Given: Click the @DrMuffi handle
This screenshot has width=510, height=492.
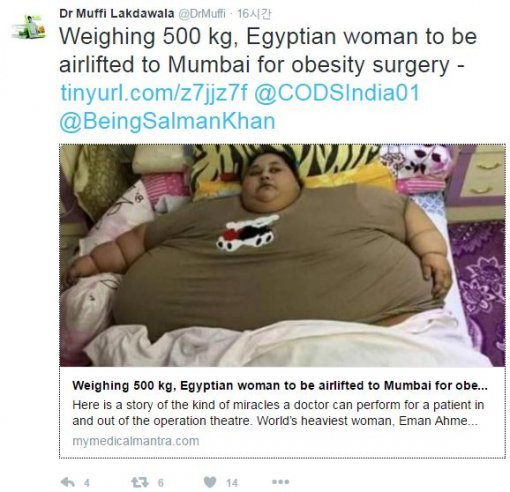Looking at the screenshot, I should pyautogui.click(x=202, y=14).
